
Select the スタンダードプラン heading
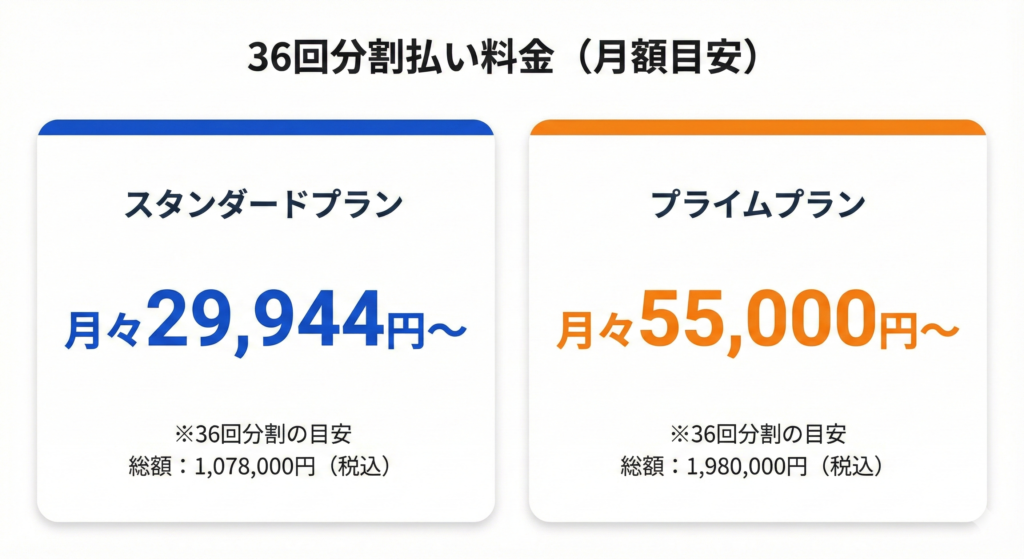coord(265,204)
